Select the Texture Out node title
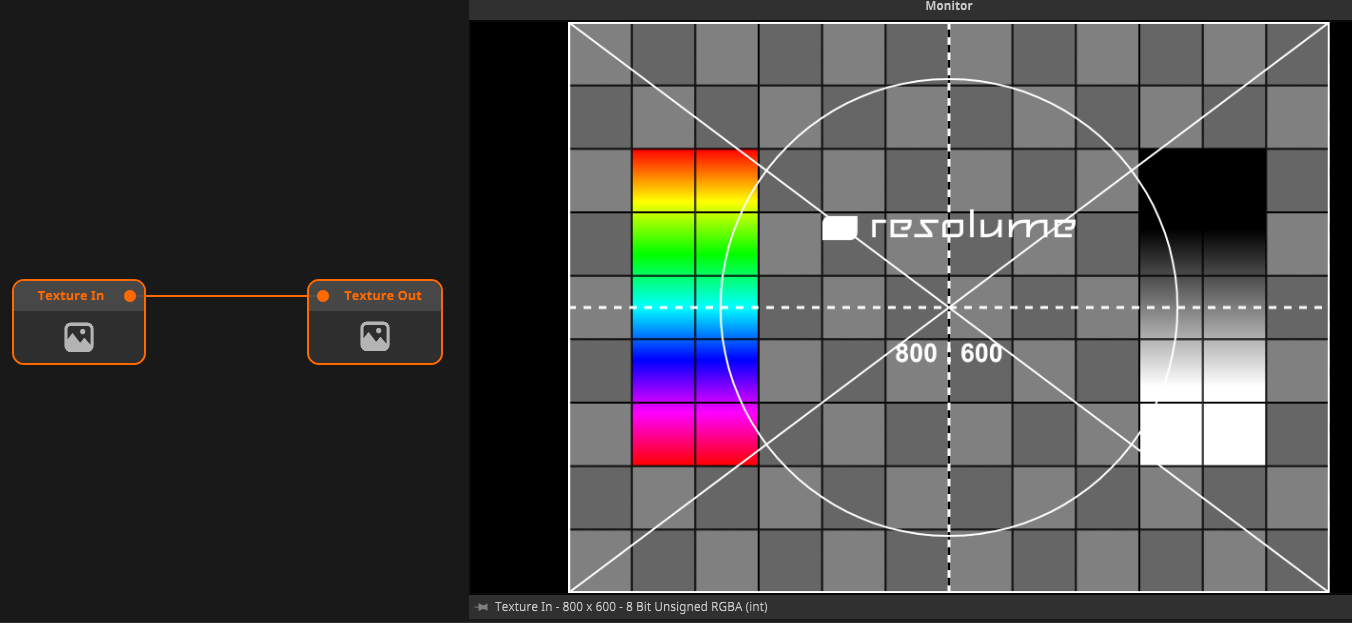Viewport: 1352px width, 623px height. tap(382, 296)
